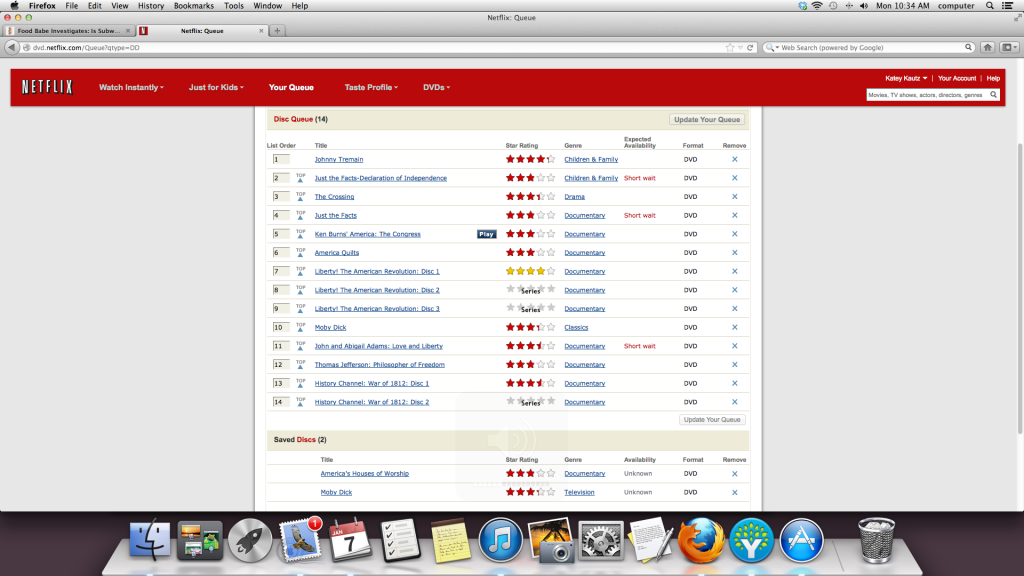Screen dimensions: 1024x576
Task: Open a new tab with plus button
Action: [277, 31]
